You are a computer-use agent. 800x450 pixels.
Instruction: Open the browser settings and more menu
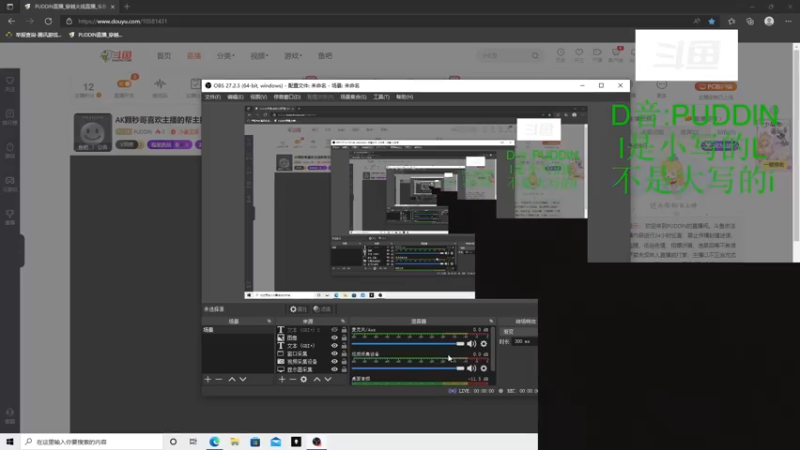(x=788, y=21)
